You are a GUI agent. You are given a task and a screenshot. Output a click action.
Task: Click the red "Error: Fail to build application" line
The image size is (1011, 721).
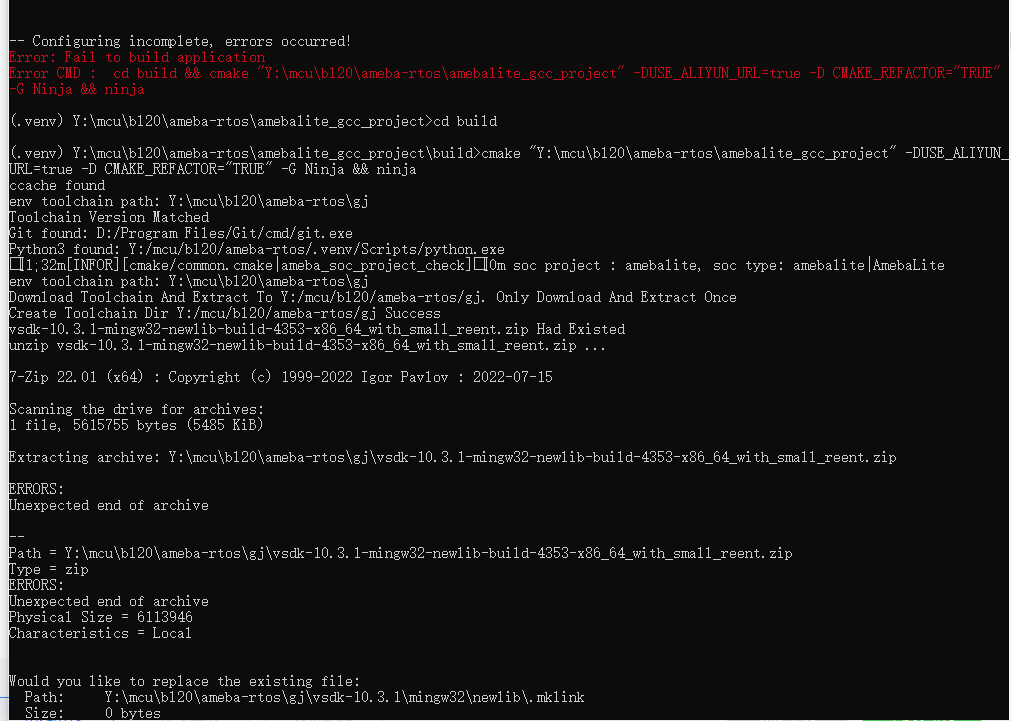click(x=137, y=57)
